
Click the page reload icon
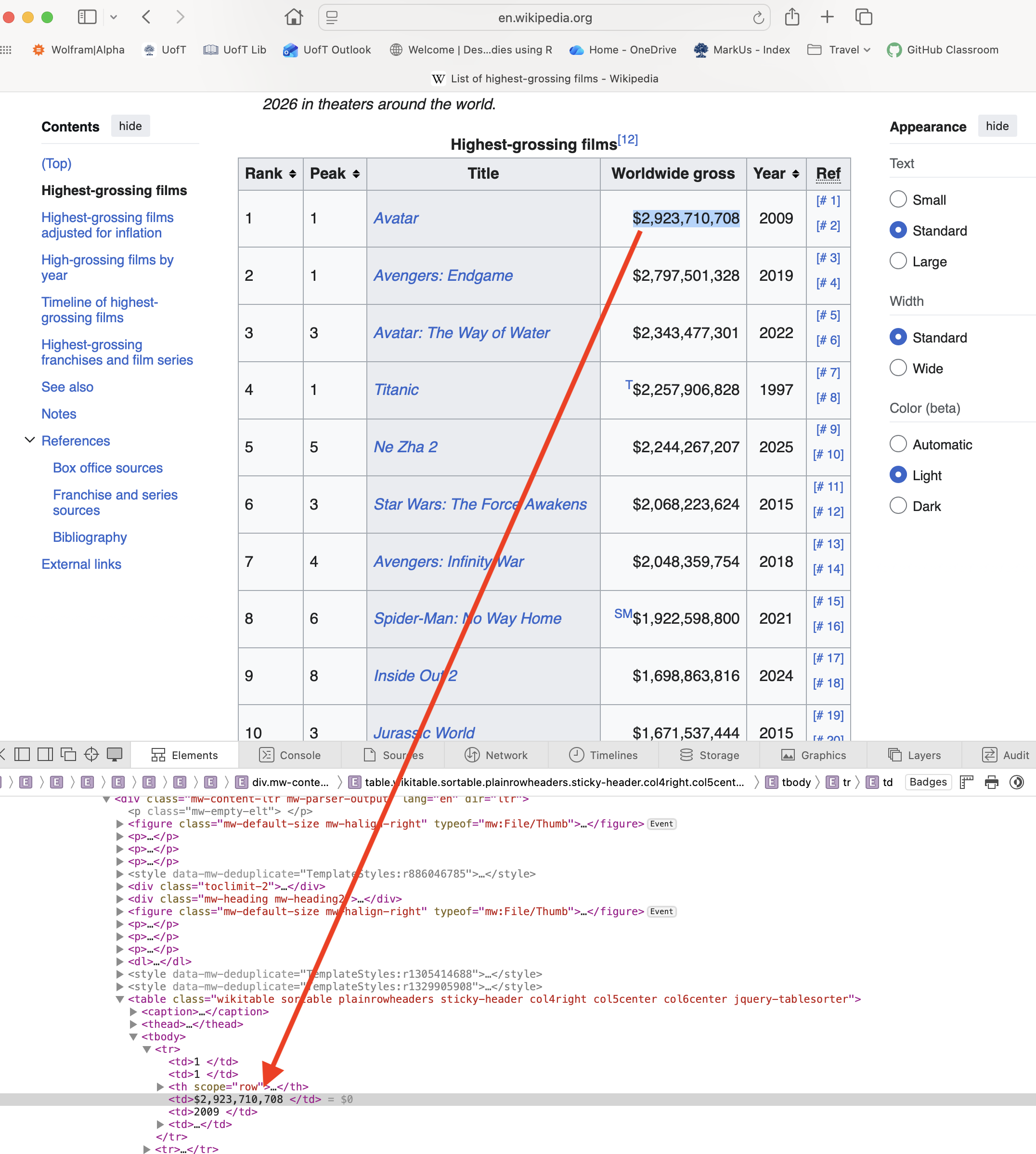[x=758, y=18]
